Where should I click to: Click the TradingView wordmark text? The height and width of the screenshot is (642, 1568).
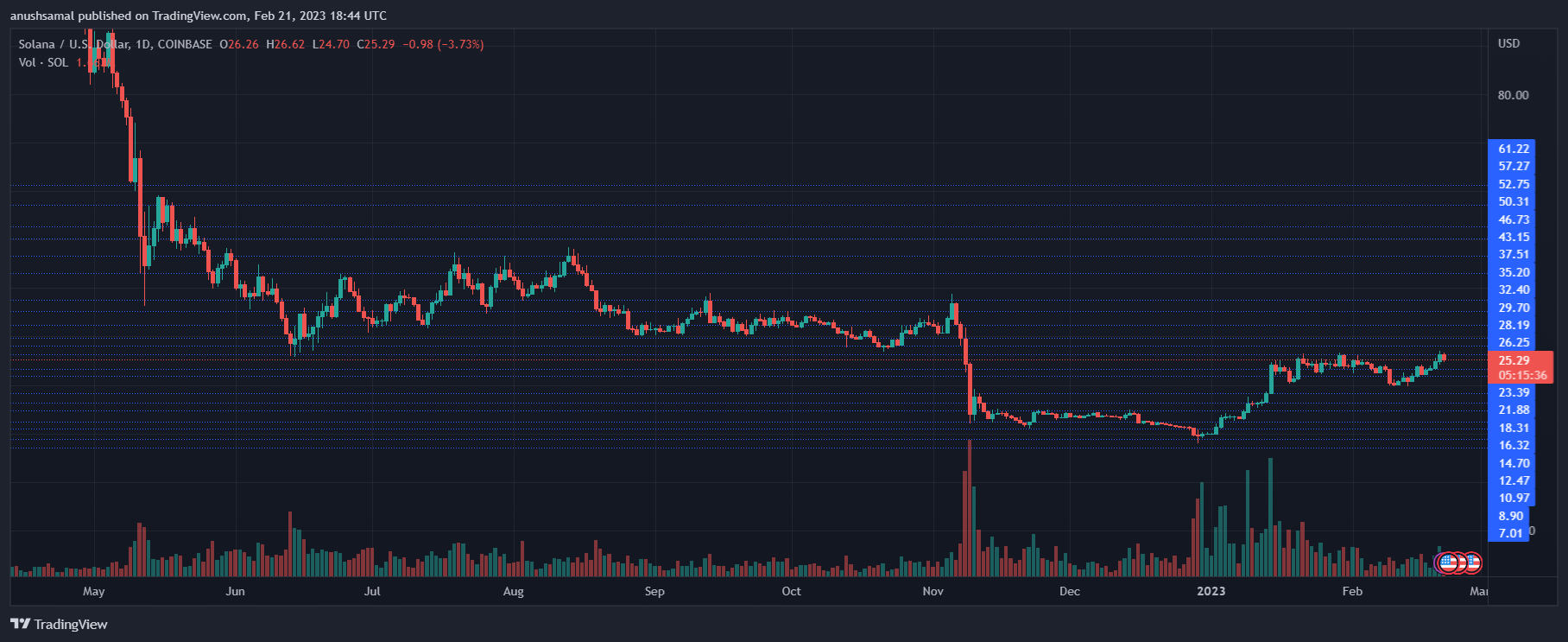pos(71,624)
